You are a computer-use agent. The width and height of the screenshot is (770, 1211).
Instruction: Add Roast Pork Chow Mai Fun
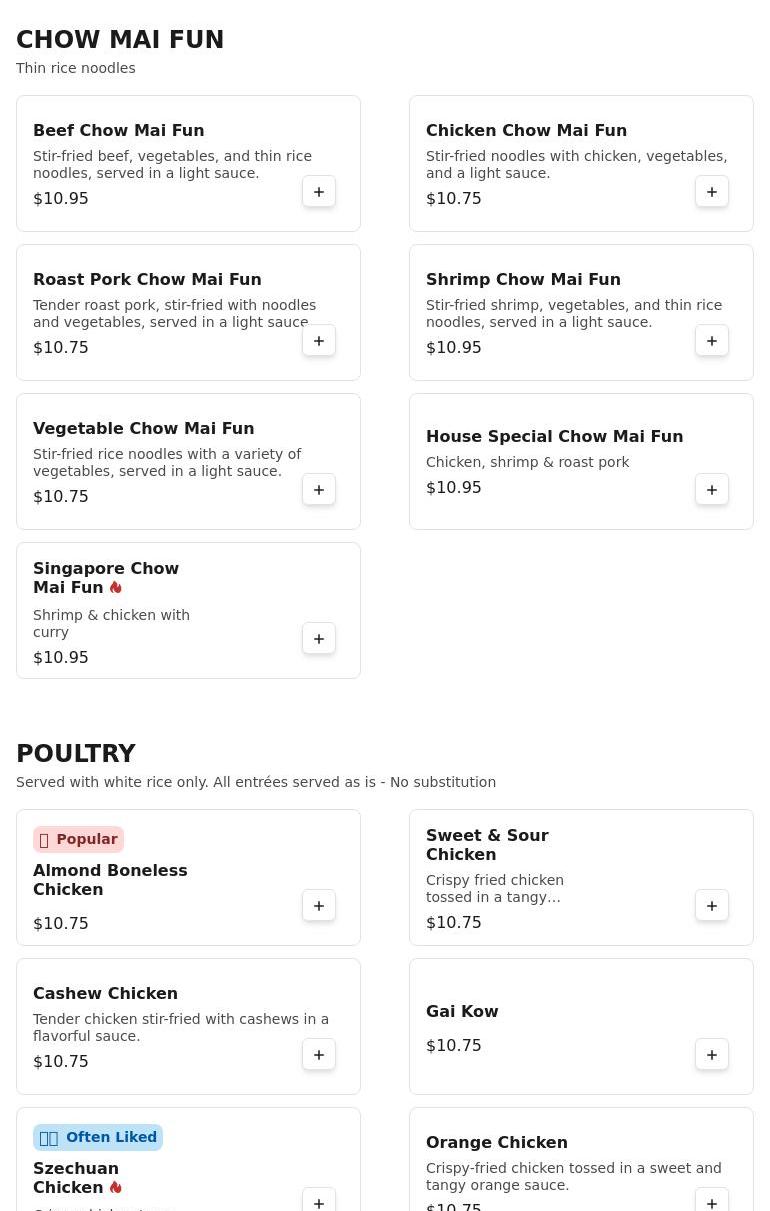point(319,341)
